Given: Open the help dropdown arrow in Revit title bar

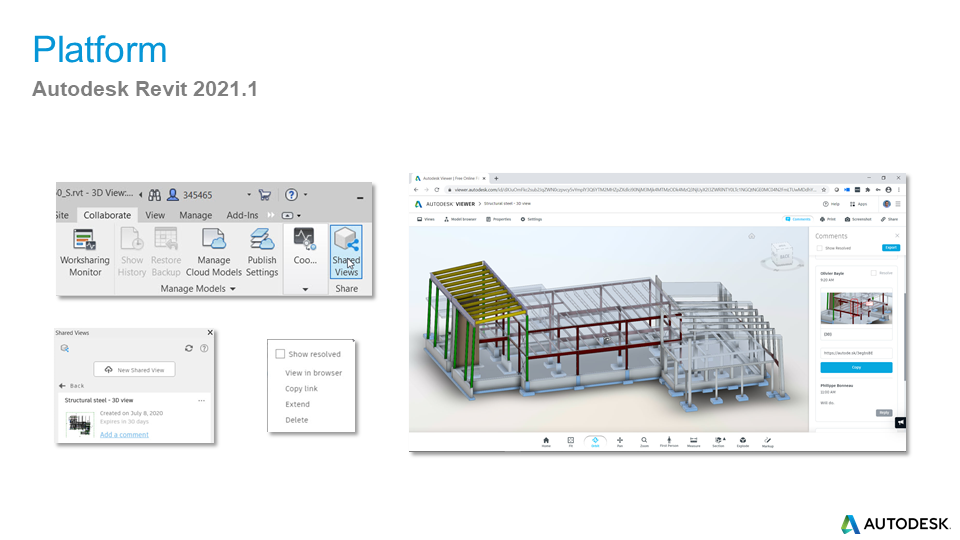Looking at the screenshot, I should point(306,195).
